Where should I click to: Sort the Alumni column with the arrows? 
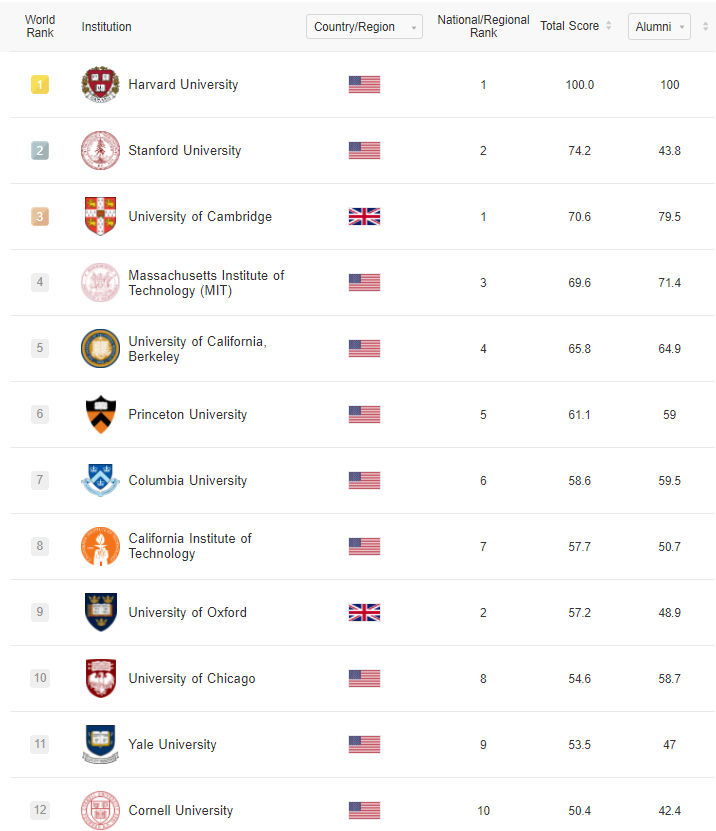[705, 26]
